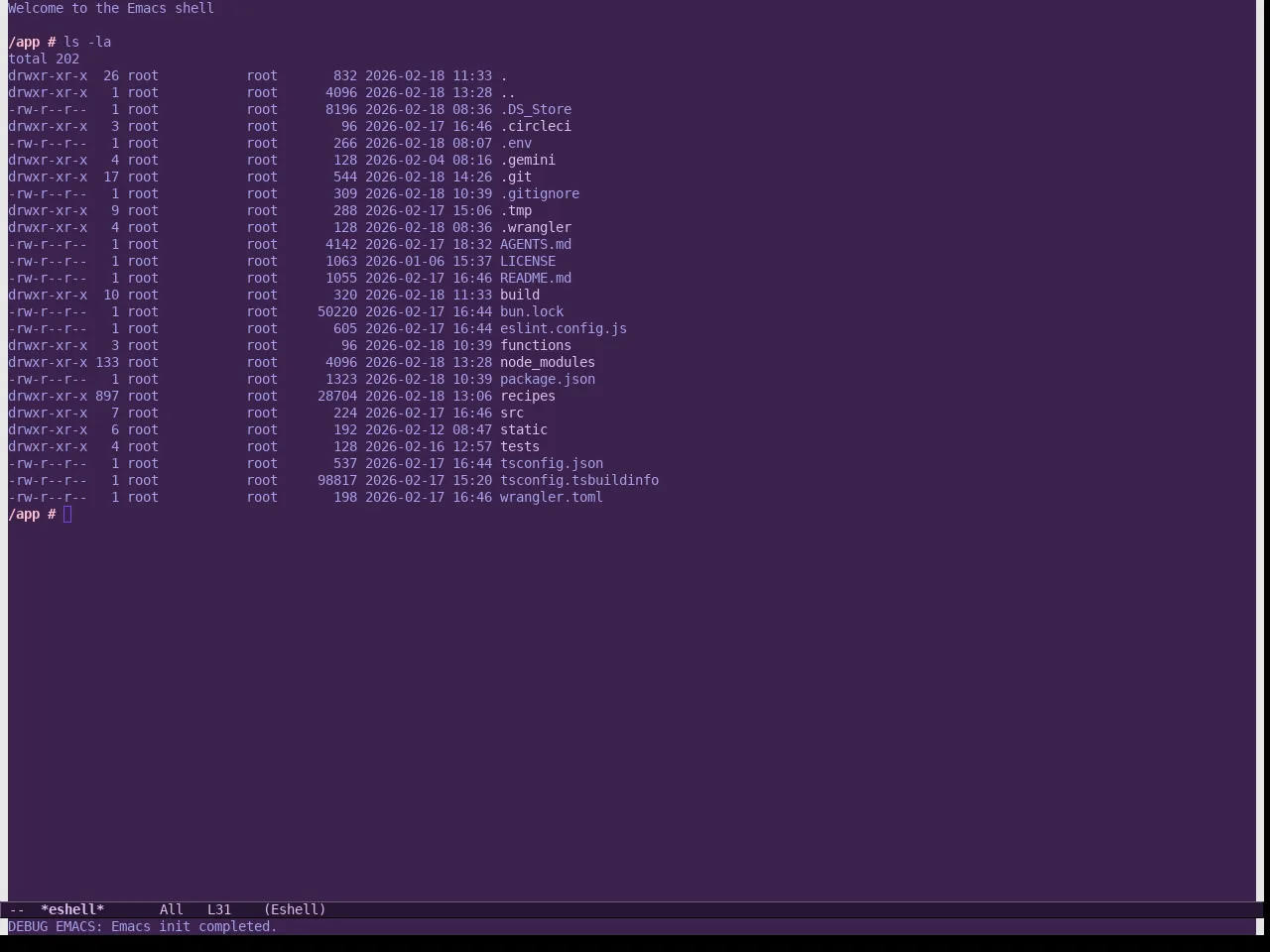Screen dimensions: 1270x952
Task: Click the permissions of the src row
Action: tap(48, 413)
